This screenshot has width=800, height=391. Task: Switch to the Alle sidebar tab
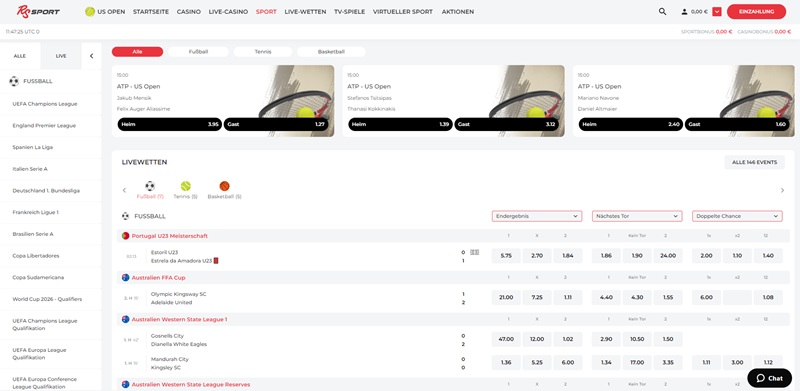click(20, 56)
